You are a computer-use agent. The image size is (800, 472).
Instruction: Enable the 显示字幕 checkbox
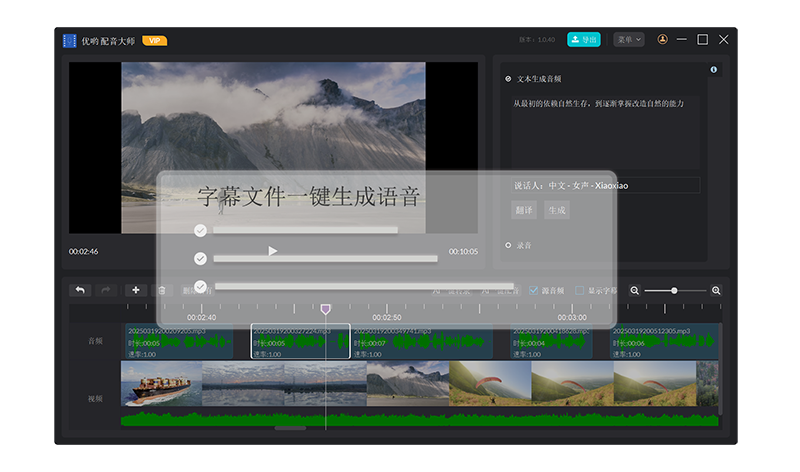pos(579,290)
